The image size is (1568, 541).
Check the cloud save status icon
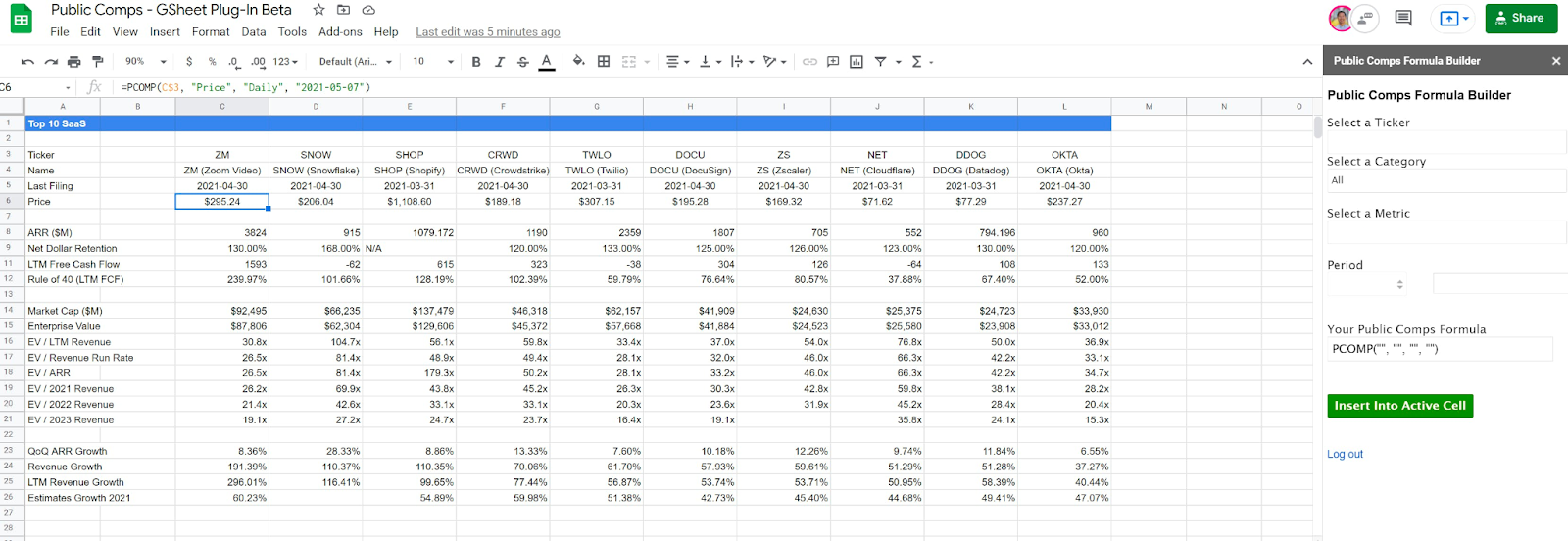pos(368,10)
